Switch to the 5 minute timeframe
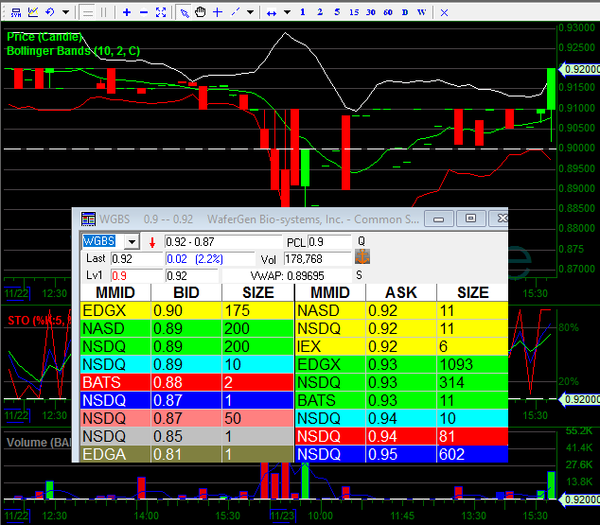Image resolution: width=600 pixels, height=525 pixels. [337, 12]
